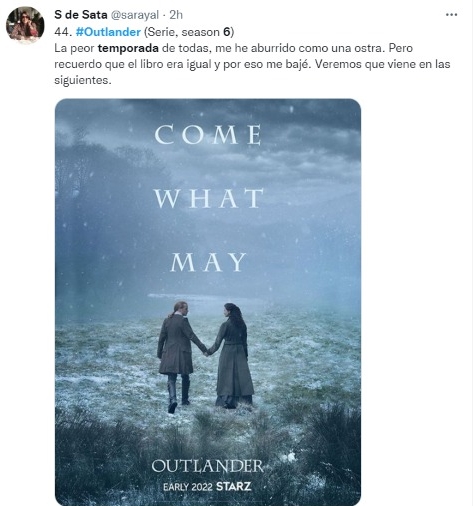Open the 2h timestamp link
The image size is (474, 506).
coord(176,15)
